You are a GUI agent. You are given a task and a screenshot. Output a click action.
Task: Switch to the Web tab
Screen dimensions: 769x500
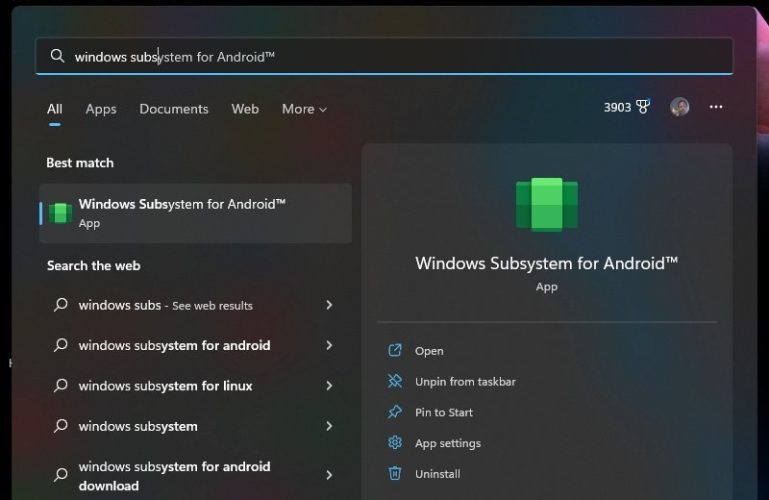coord(245,109)
